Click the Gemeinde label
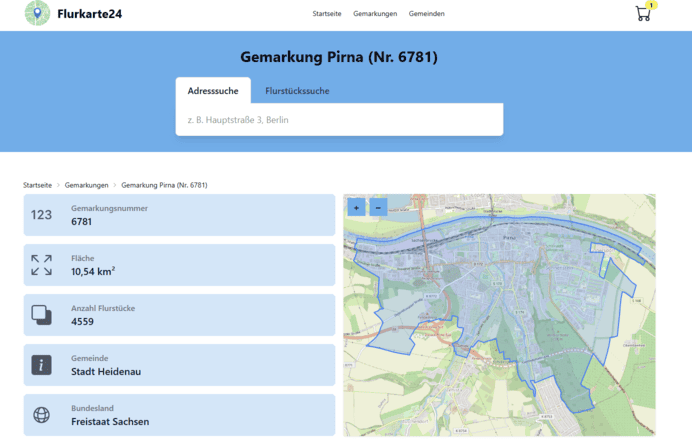The image size is (692, 441). tap(90, 358)
